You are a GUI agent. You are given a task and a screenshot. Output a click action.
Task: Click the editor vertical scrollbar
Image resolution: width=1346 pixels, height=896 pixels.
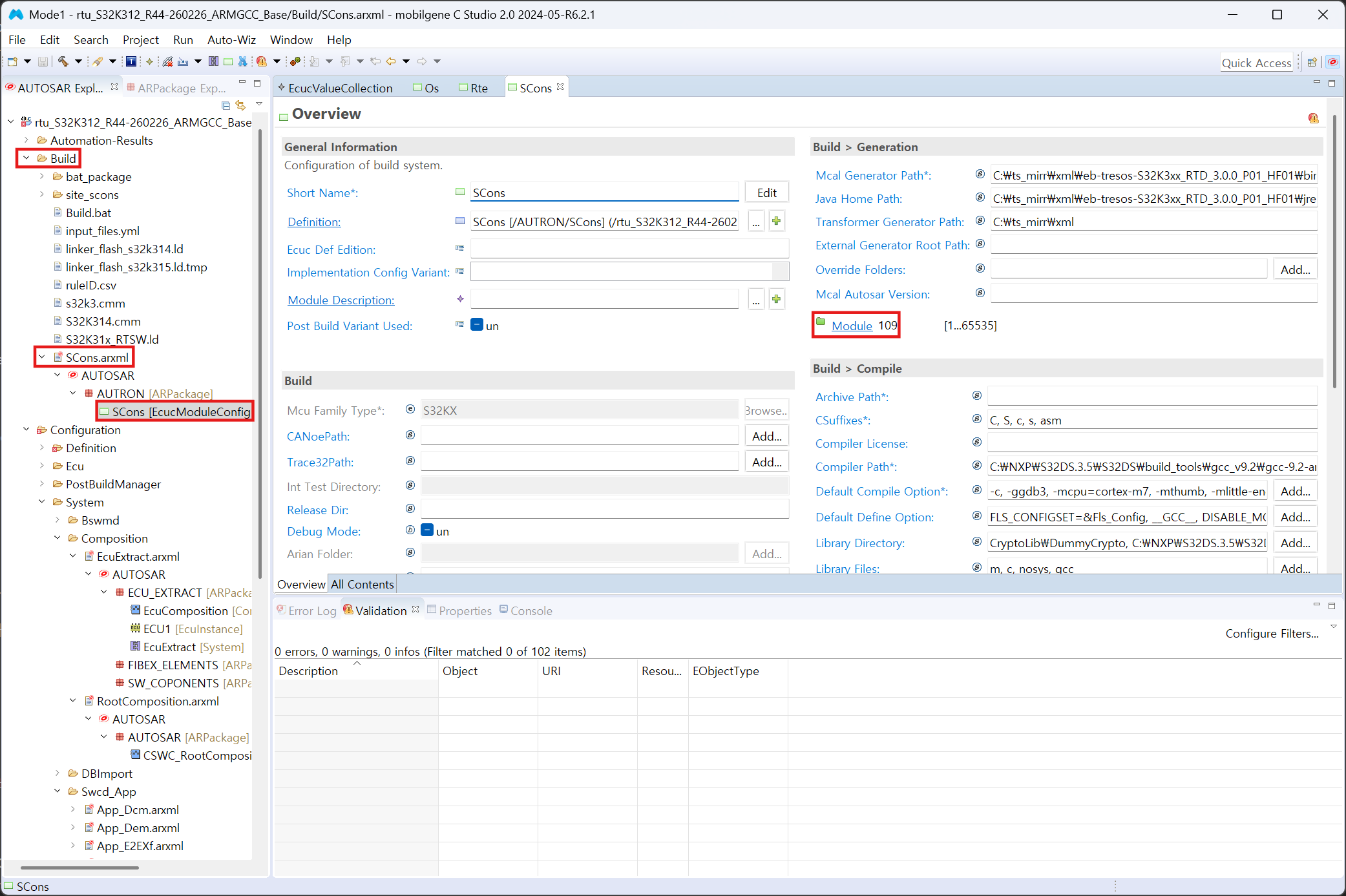(1335, 252)
